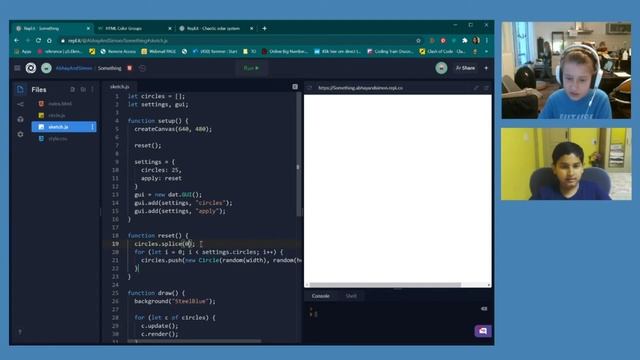Viewport: 640px width, 360px height.
Task: Bookmark this page with star icon
Action: 418,40
